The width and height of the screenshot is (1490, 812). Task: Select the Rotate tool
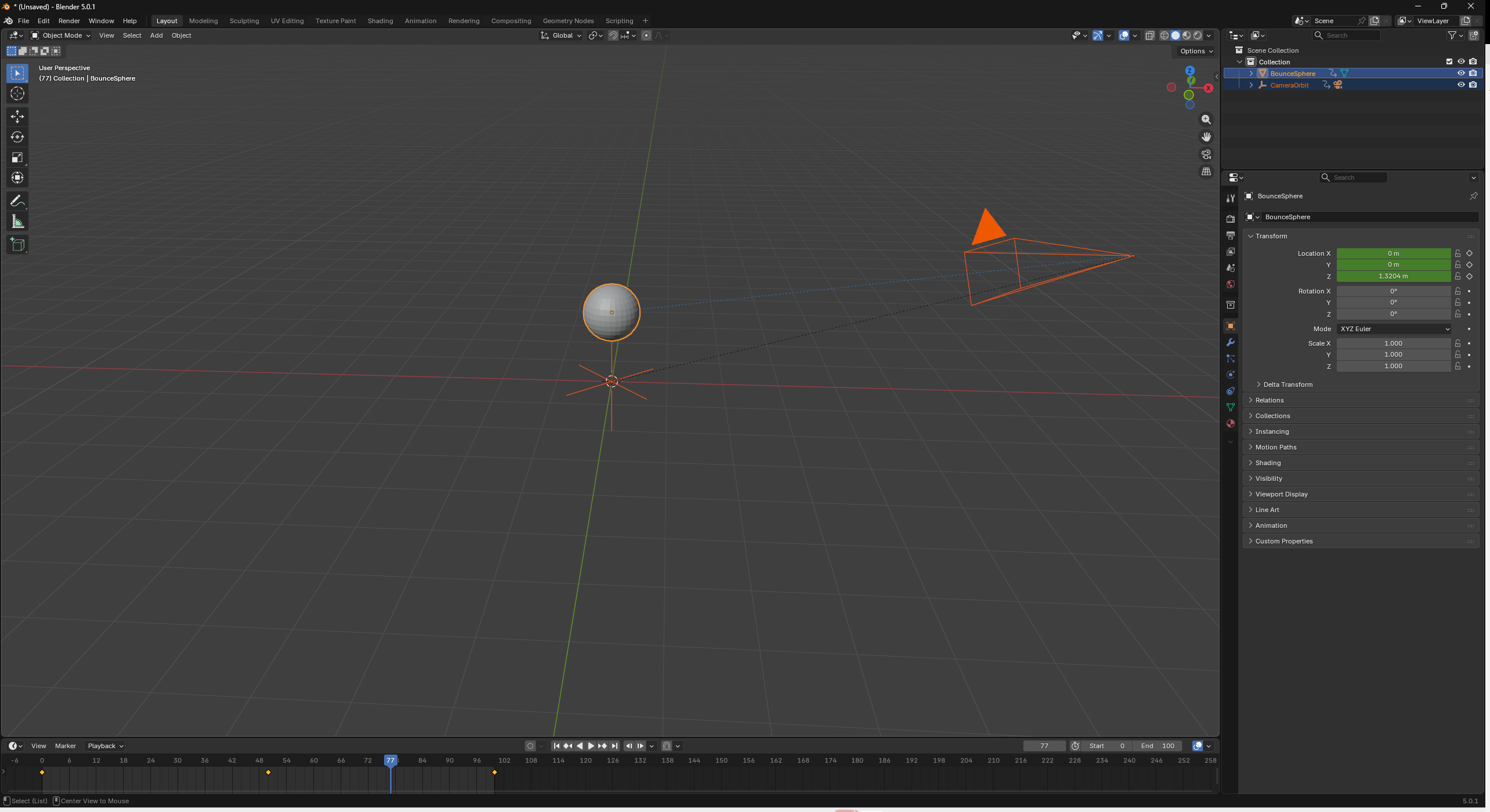coord(17,137)
